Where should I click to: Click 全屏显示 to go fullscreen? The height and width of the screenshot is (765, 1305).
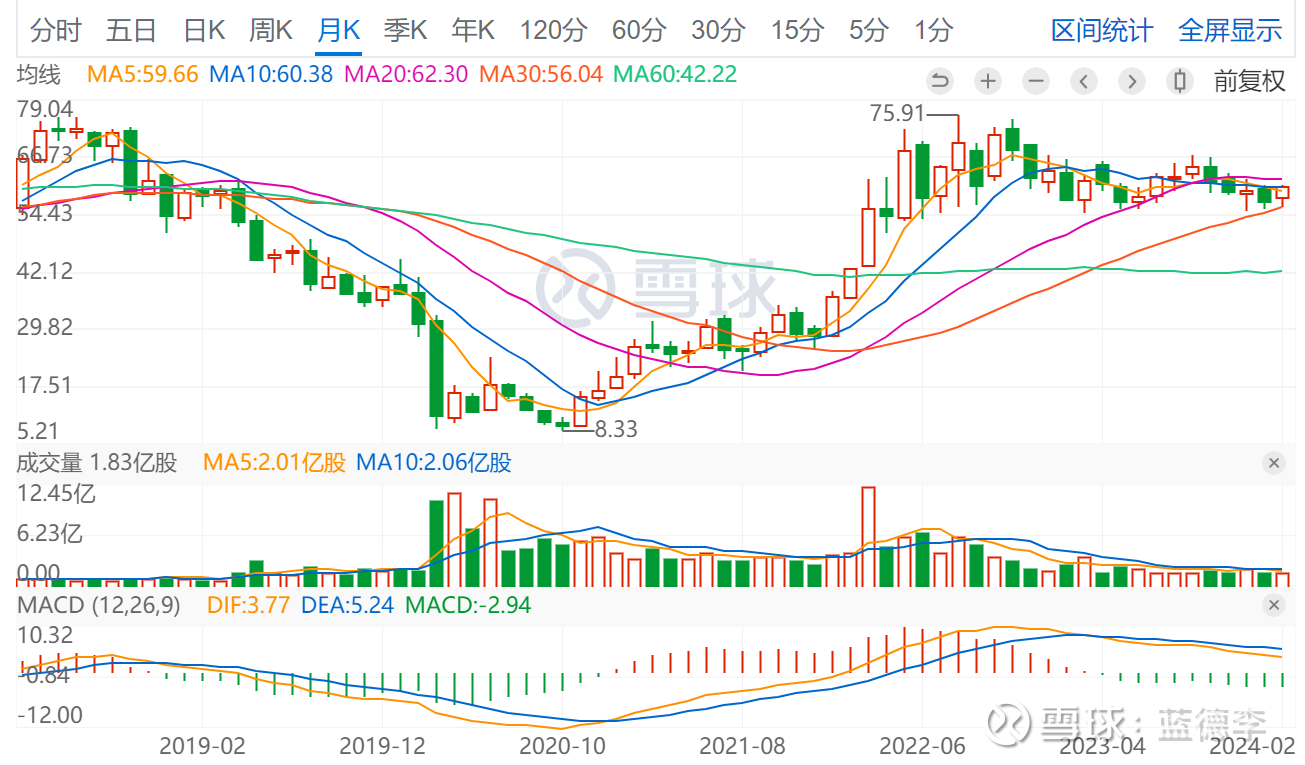1230,30
